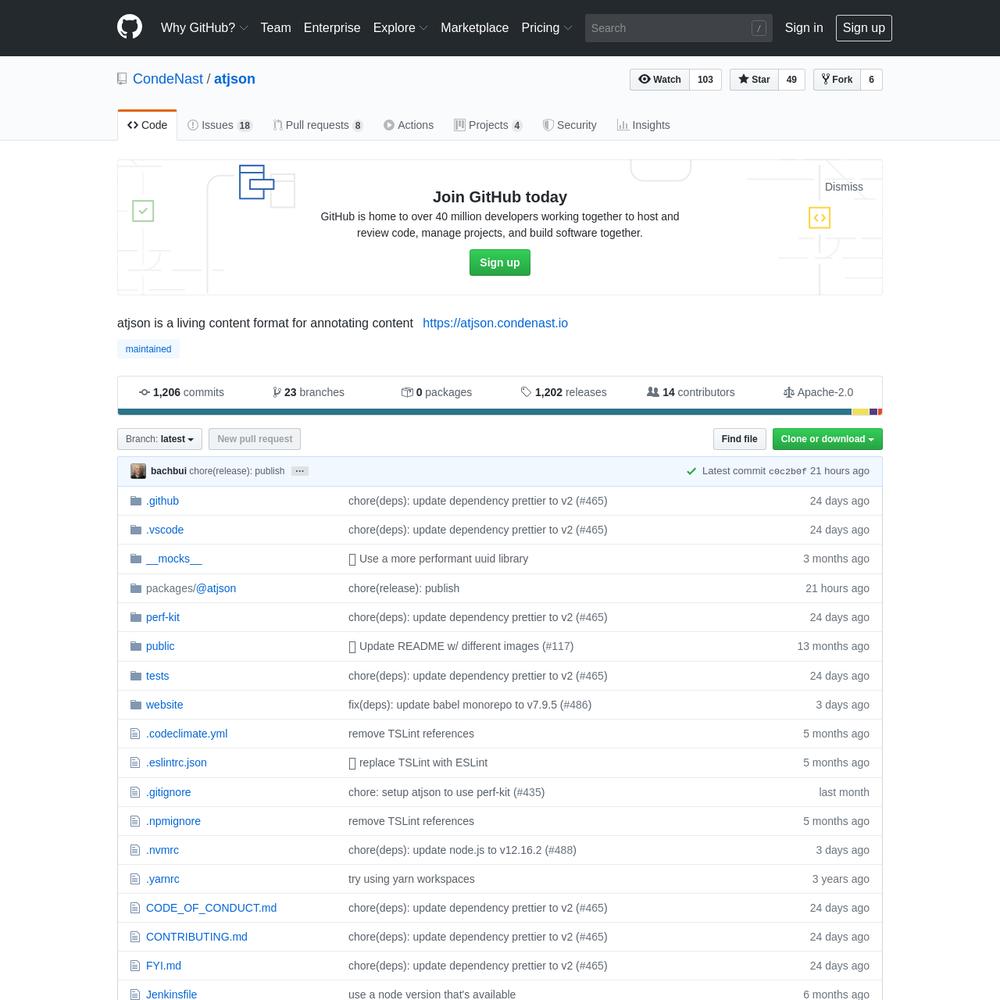Click the folder icon for perf-kit
The height and width of the screenshot is (1000, 1000).
point(135,617)
